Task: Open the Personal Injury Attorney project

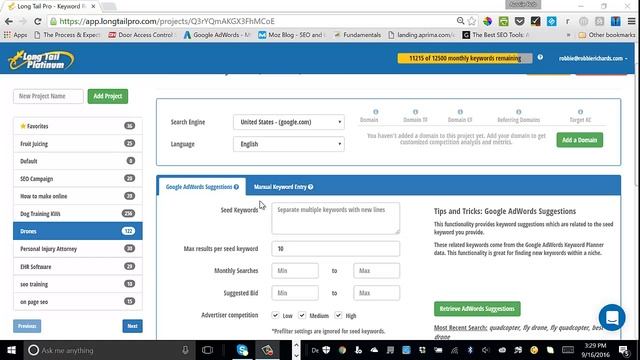Action: pyautogui.click(x=78, y=249)
